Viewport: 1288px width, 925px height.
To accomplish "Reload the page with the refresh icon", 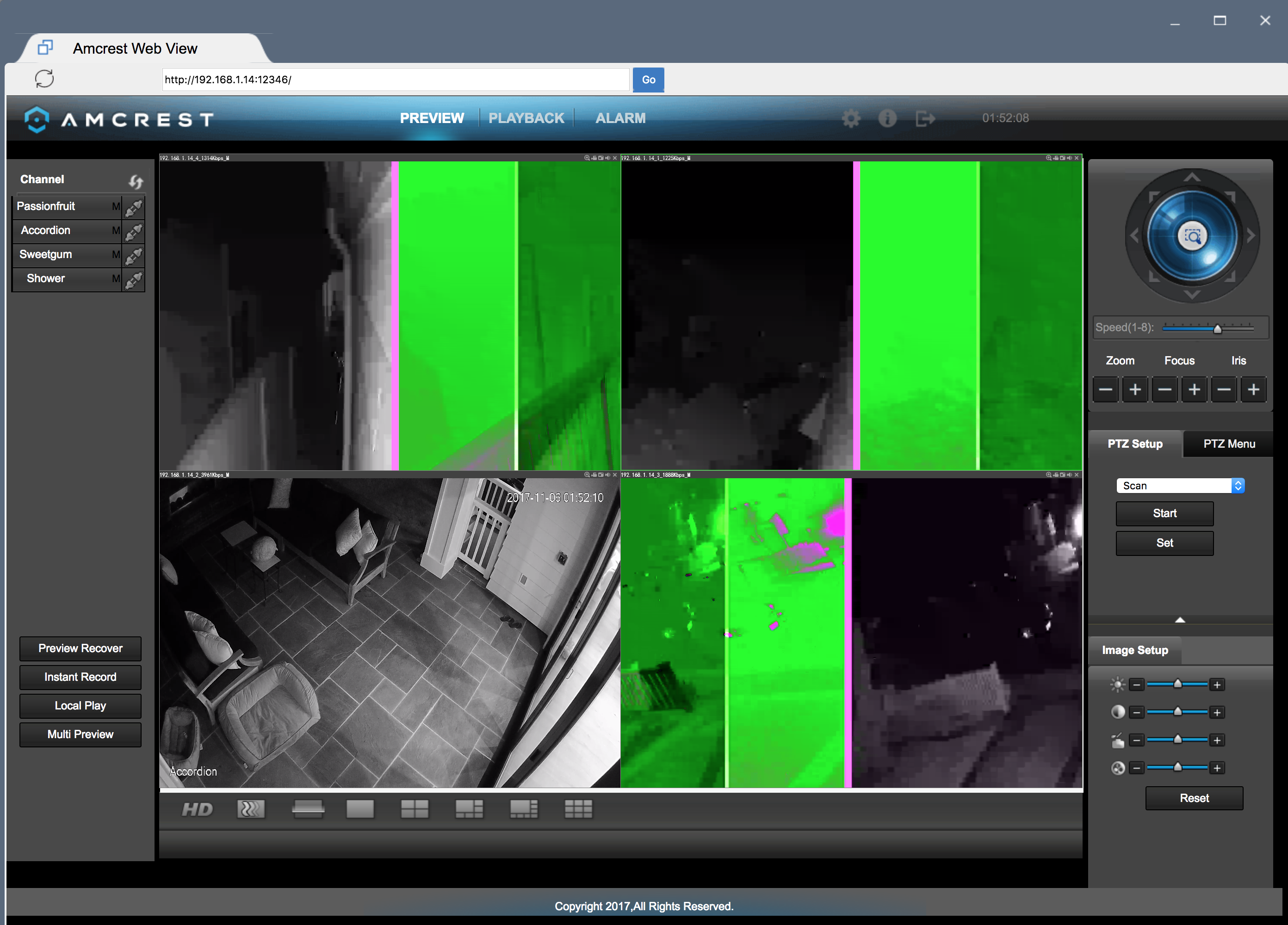I will tap(44, 78).
